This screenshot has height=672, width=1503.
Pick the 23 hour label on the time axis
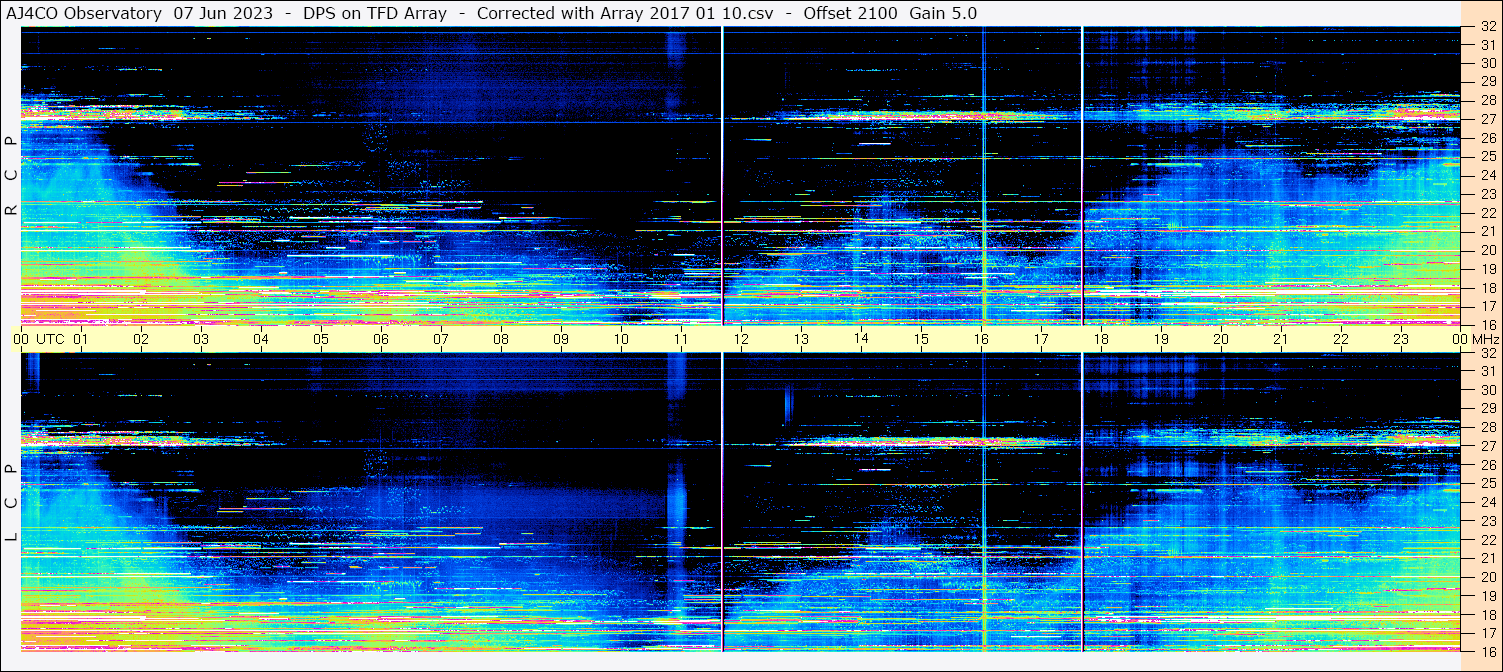coord(1400,339)
